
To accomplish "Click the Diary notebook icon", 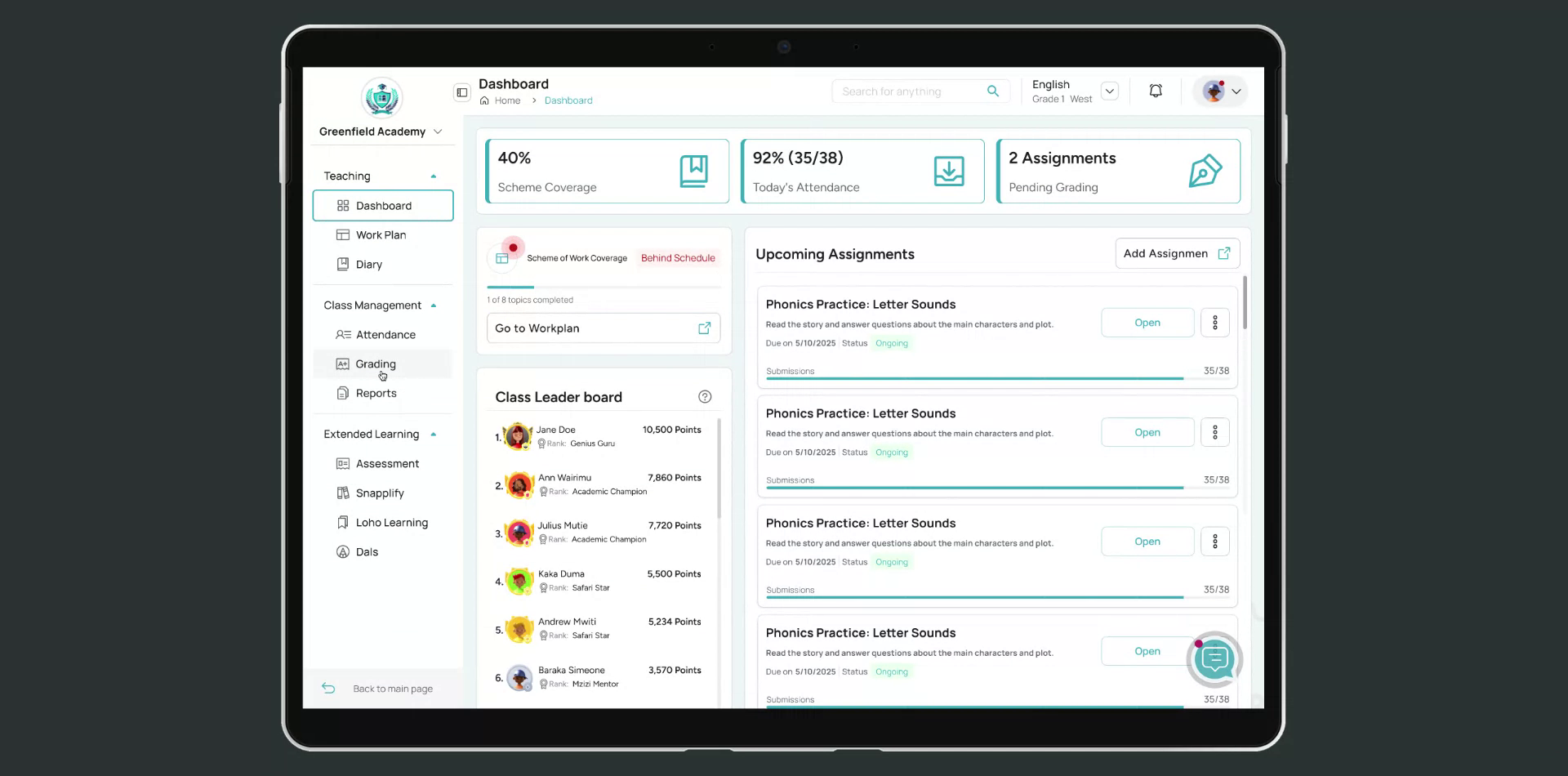I will pos(343,264).
